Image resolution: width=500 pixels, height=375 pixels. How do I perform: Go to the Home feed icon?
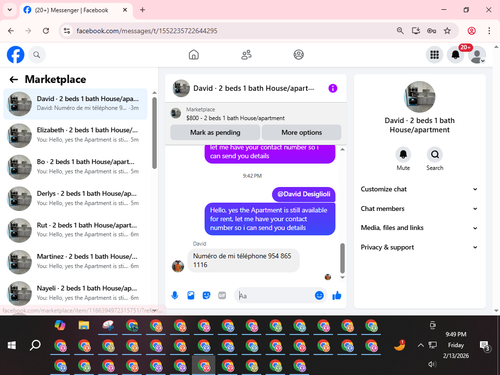coord(194,55)
